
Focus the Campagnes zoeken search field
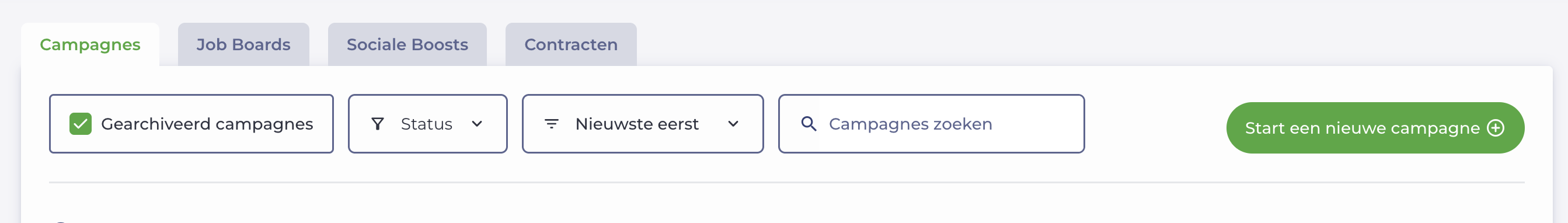(x=931, y=124)
